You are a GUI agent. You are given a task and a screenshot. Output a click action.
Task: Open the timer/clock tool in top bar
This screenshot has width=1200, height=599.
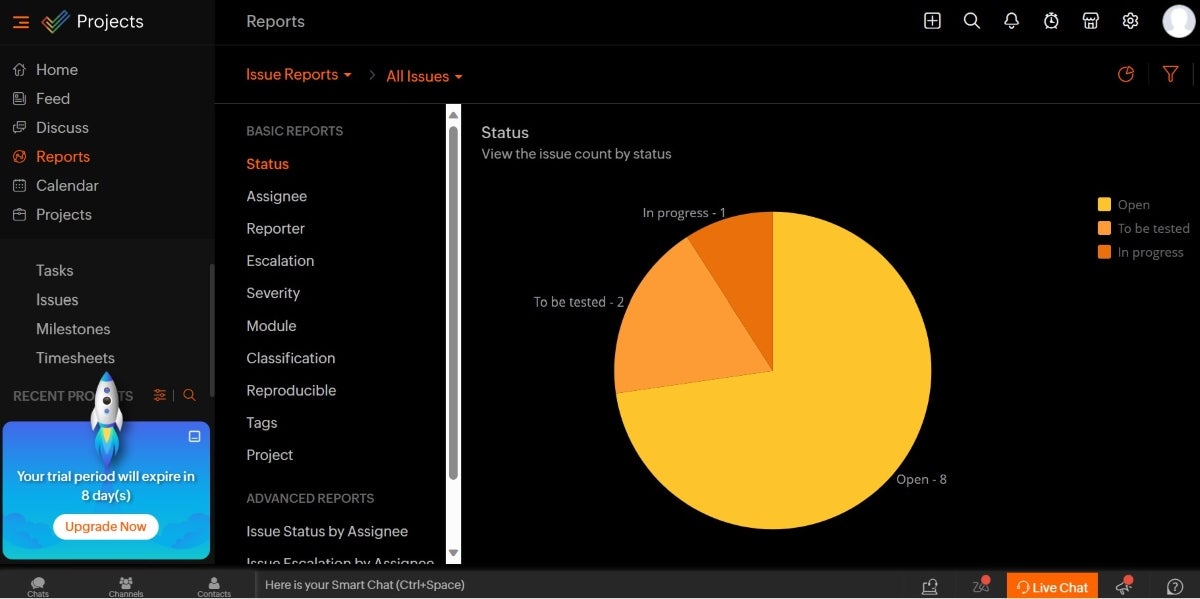tap(1051, 20)
